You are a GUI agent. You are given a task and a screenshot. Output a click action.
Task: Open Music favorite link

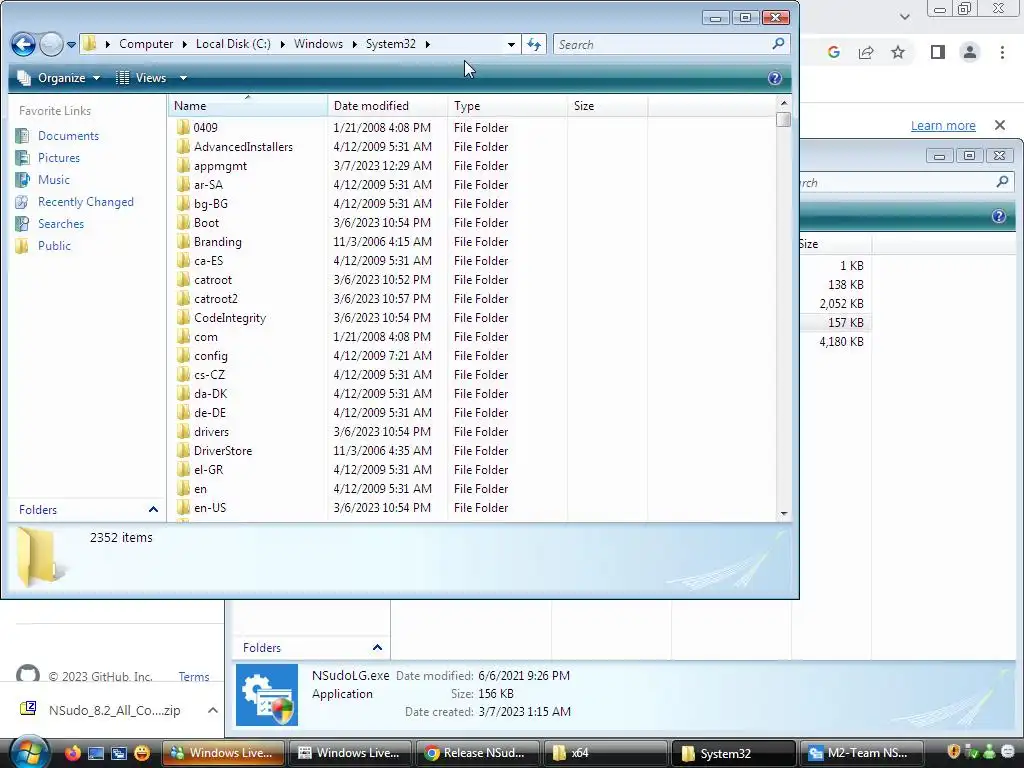tap(54, 180)
